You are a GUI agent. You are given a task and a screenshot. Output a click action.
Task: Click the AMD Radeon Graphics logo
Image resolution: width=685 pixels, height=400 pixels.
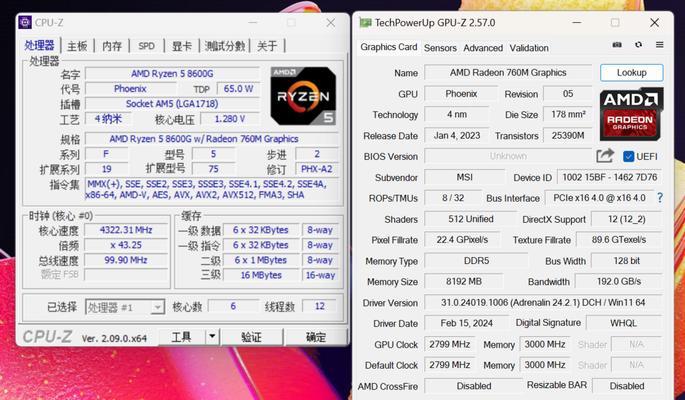pyautogui.click(x=631, y=114)
